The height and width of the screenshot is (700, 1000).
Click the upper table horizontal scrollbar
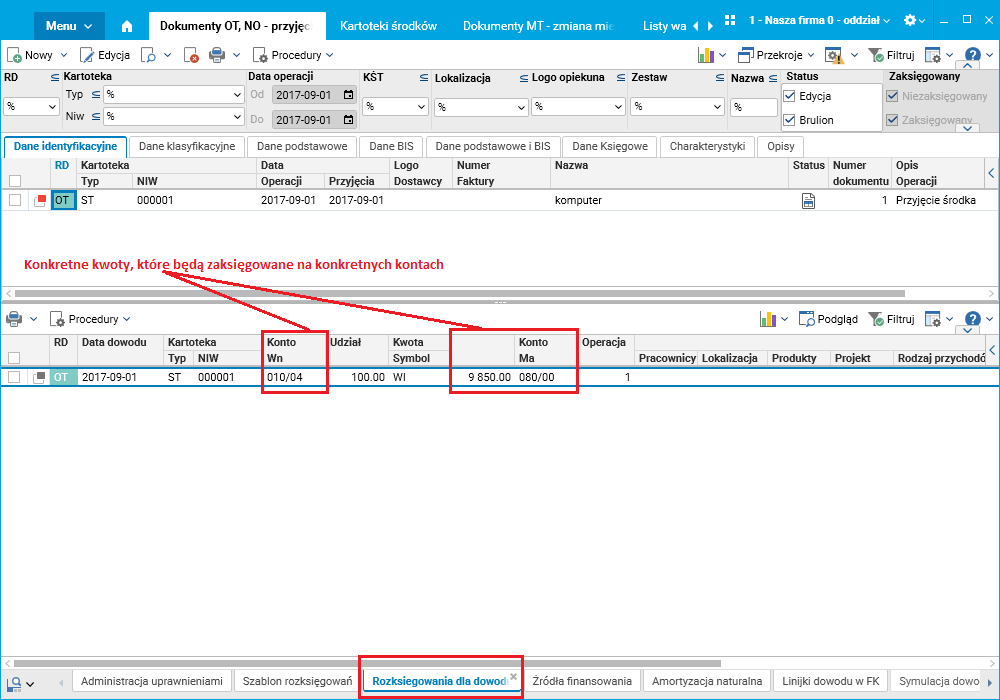459,294
